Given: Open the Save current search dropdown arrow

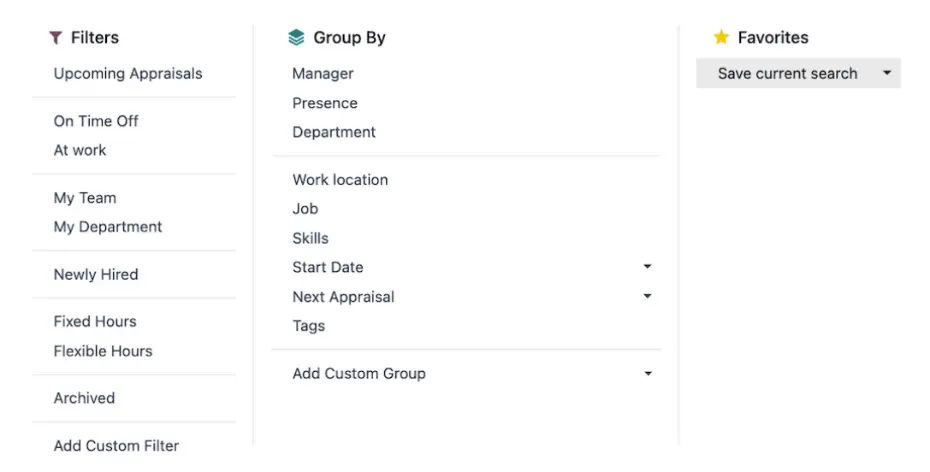Looking at the screenshot, I should 886,73.
